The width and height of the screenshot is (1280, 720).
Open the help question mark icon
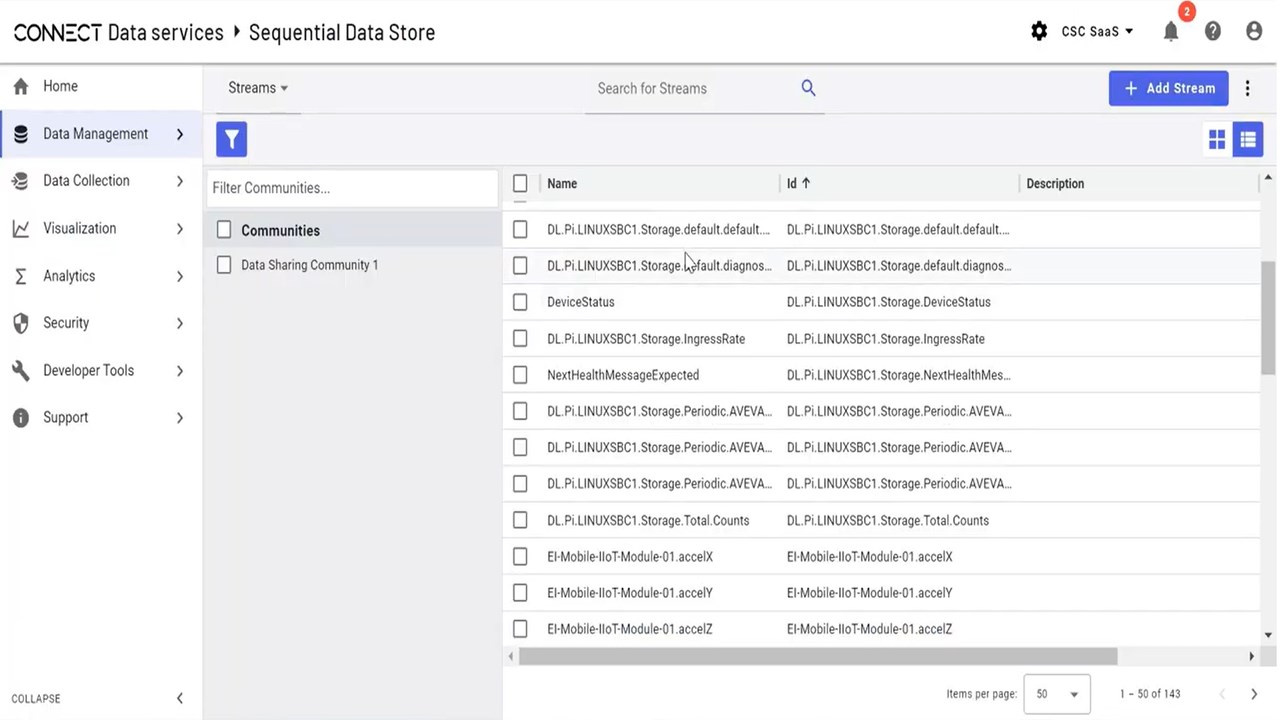[x=1213, y=32]
